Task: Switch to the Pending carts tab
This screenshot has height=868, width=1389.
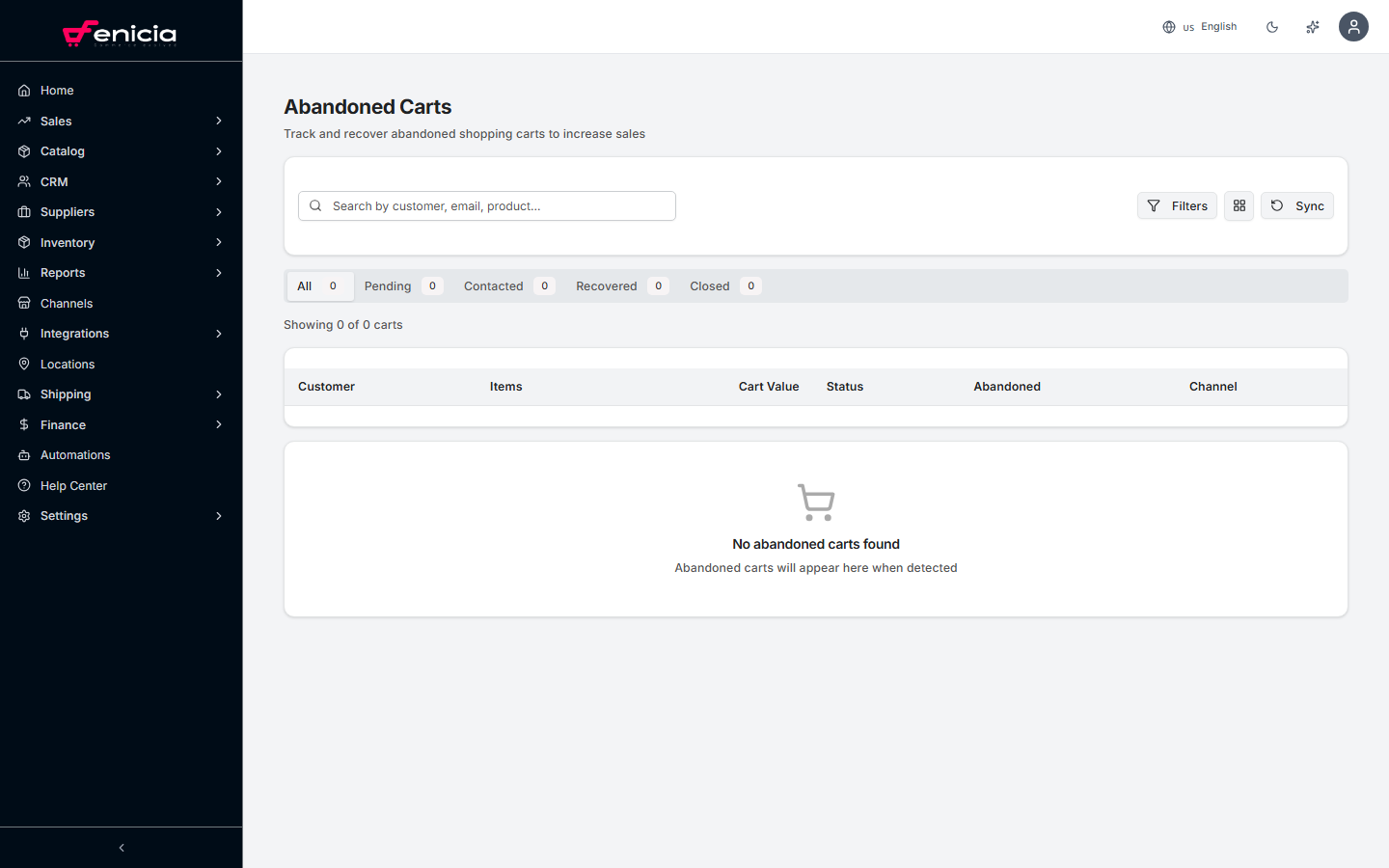Action: coord(388,285)
